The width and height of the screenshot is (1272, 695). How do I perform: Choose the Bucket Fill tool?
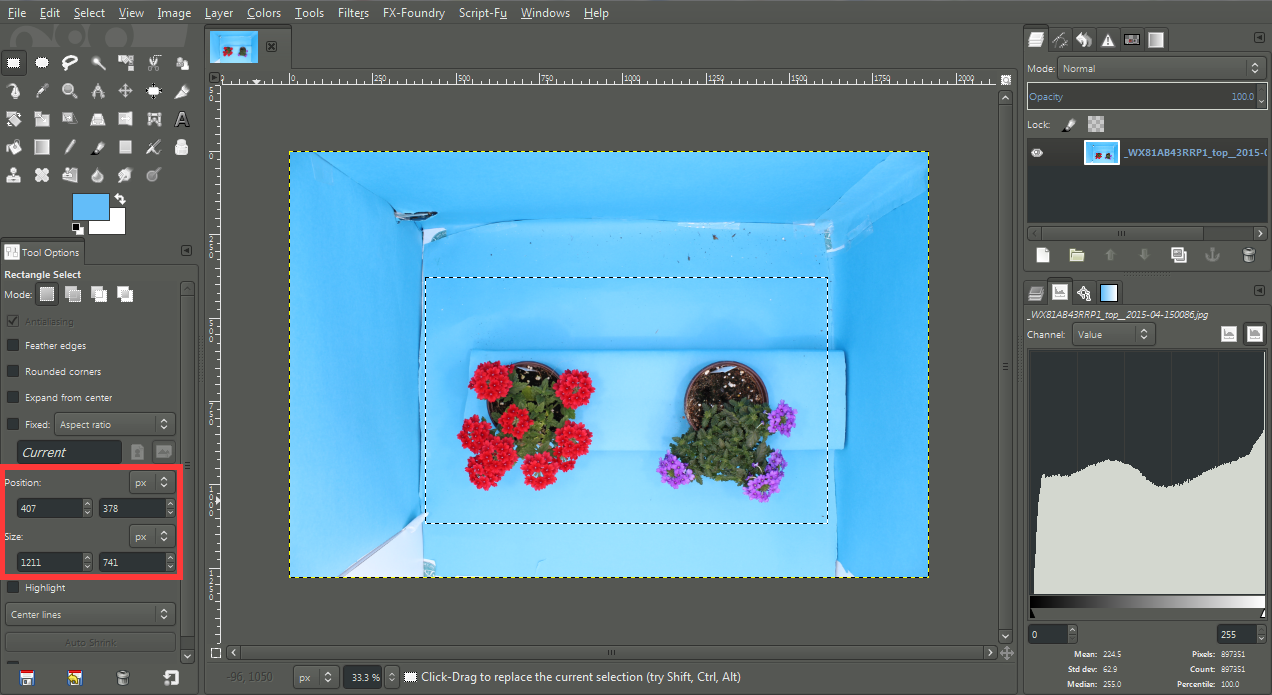click(14, 147)
